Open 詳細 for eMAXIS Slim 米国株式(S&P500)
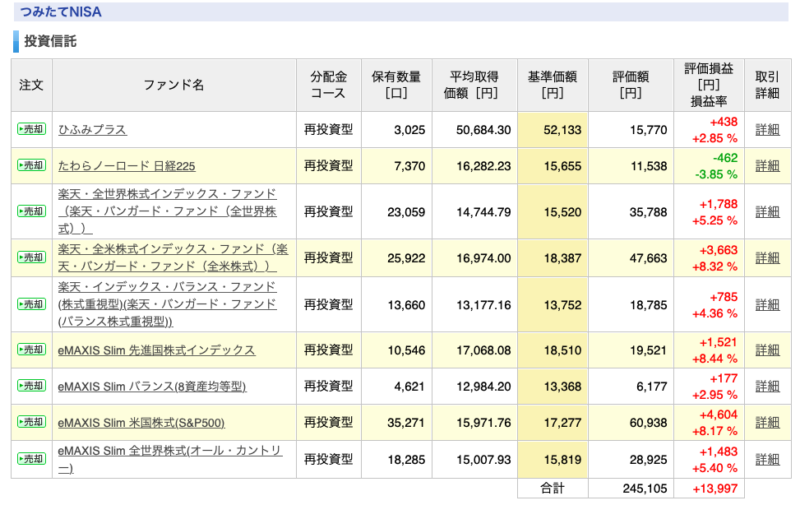This screenshot has height=505, width=800. [767, 423]
